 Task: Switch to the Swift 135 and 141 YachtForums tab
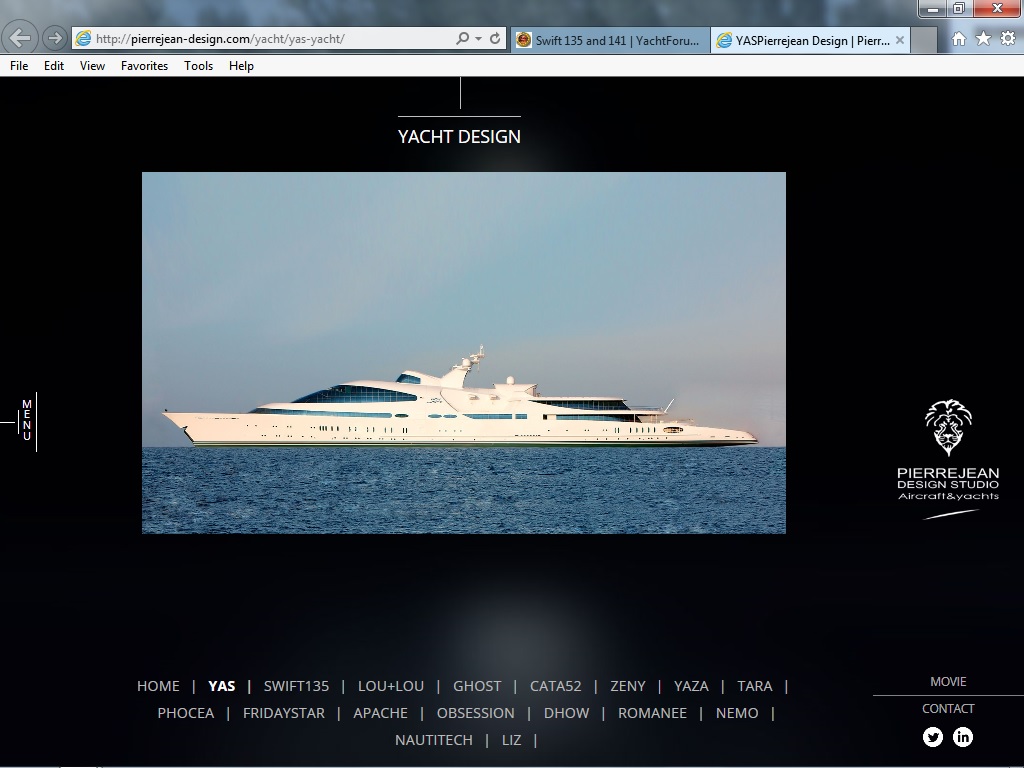(610, 40)
